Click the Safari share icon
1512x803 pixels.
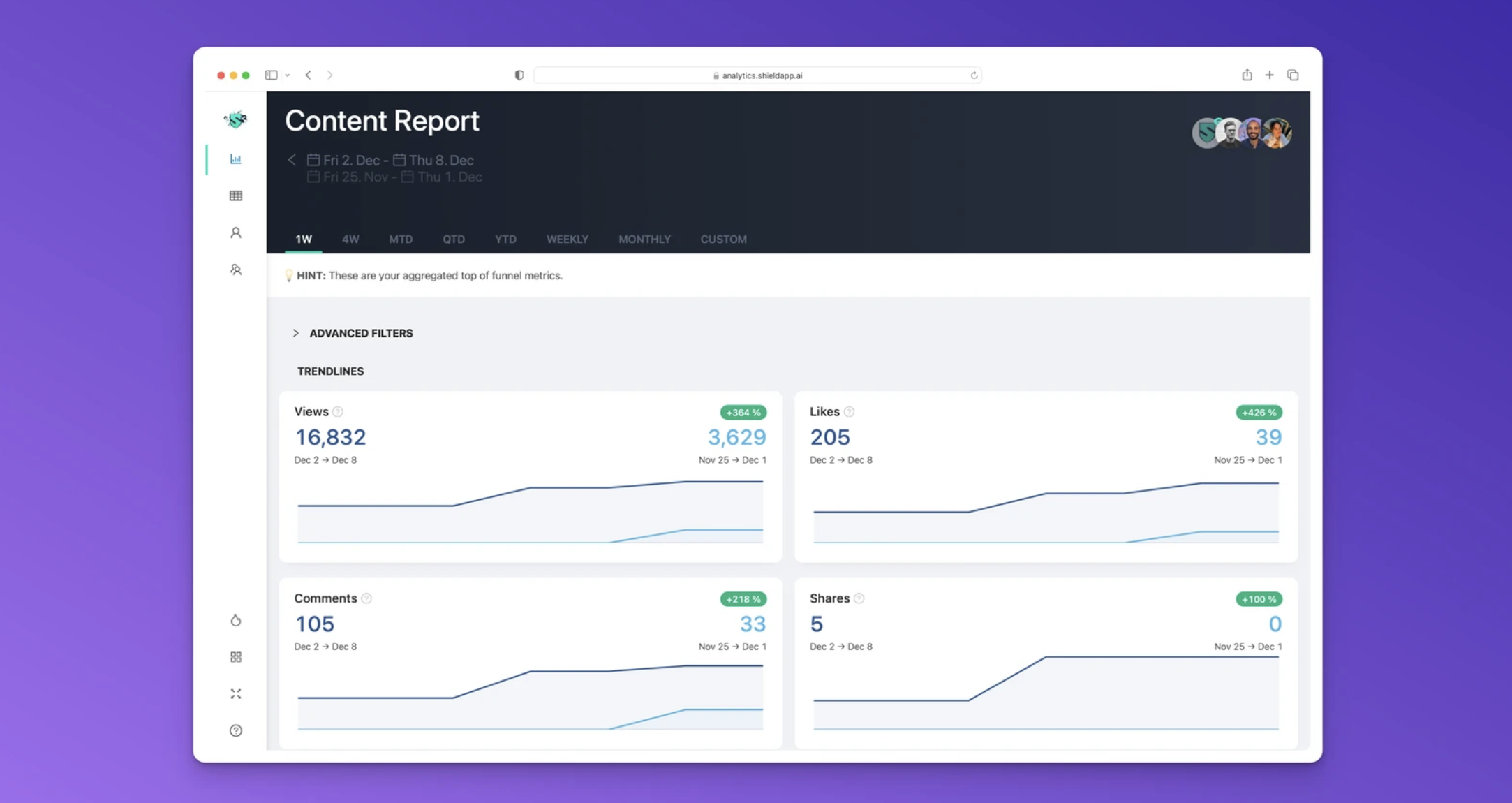tap(1247, 75)
